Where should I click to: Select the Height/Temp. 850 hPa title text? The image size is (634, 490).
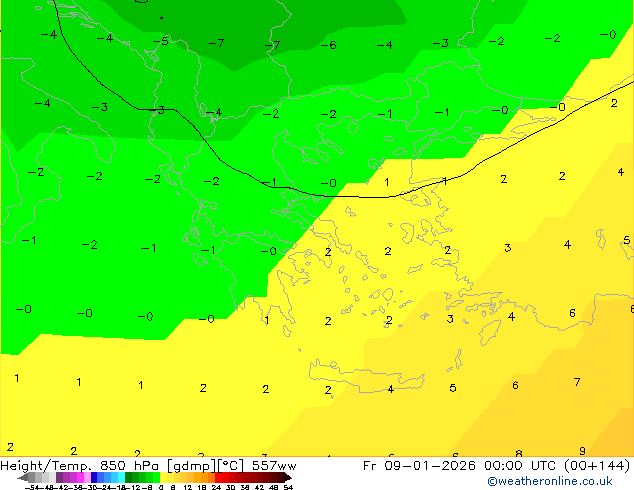pyautogui.click(x=79, y=466)
